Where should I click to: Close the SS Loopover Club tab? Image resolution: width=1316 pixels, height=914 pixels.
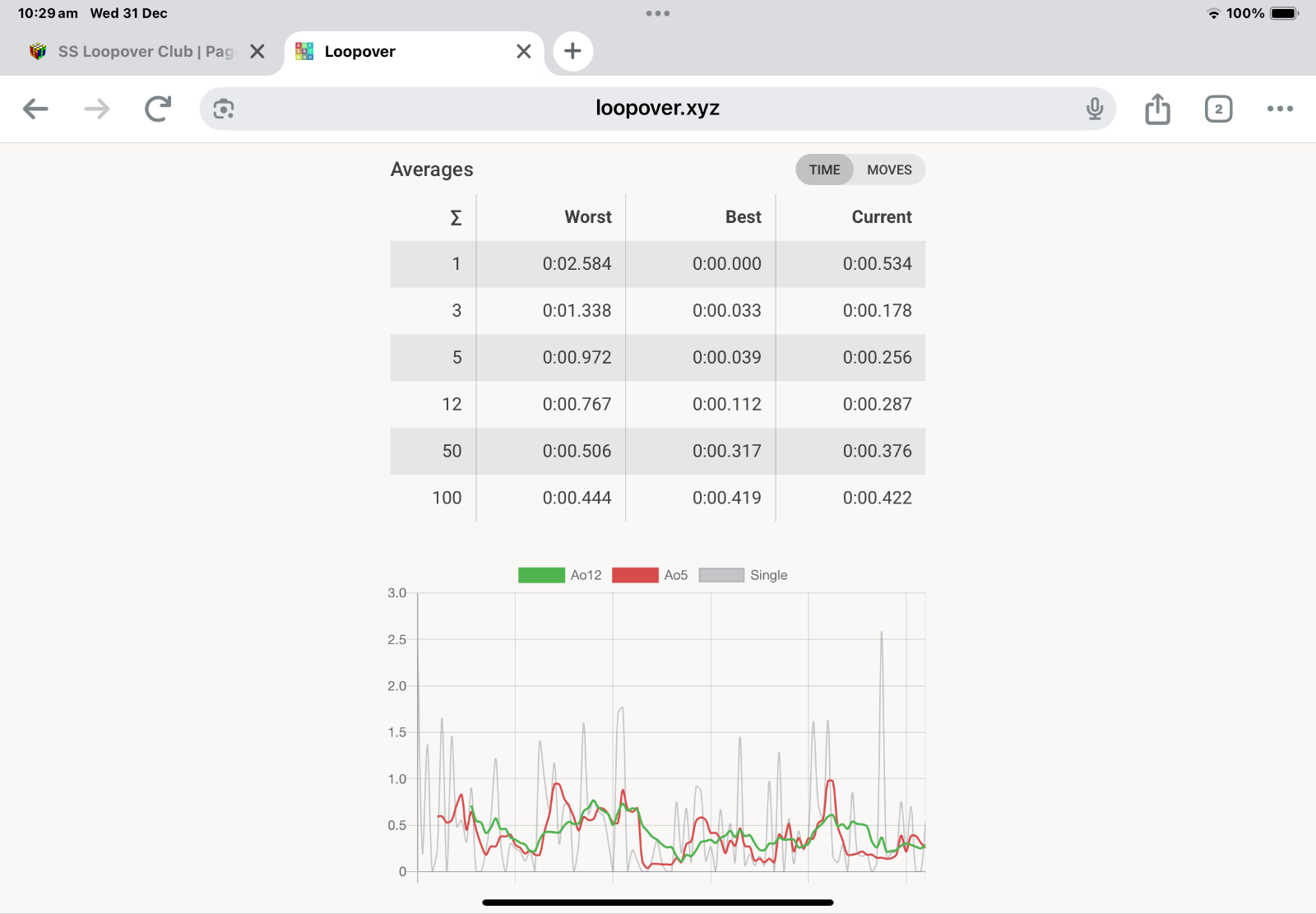coord(257,51)
